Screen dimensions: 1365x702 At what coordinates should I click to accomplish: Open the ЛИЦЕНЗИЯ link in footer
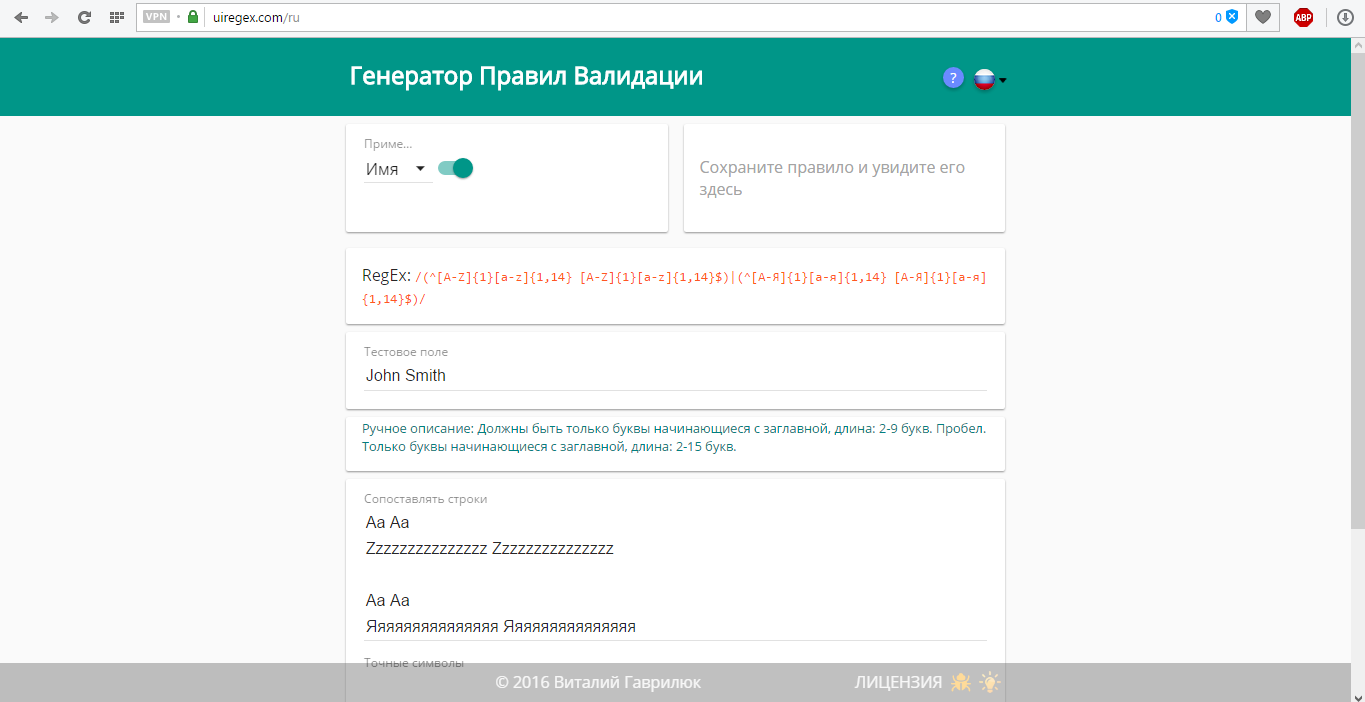click(897, 683)
